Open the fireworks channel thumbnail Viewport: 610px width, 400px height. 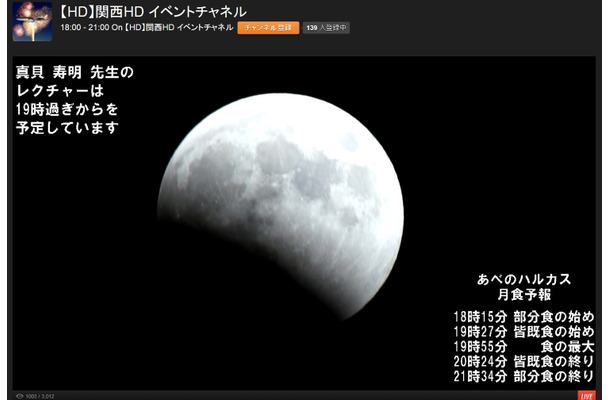32,21
